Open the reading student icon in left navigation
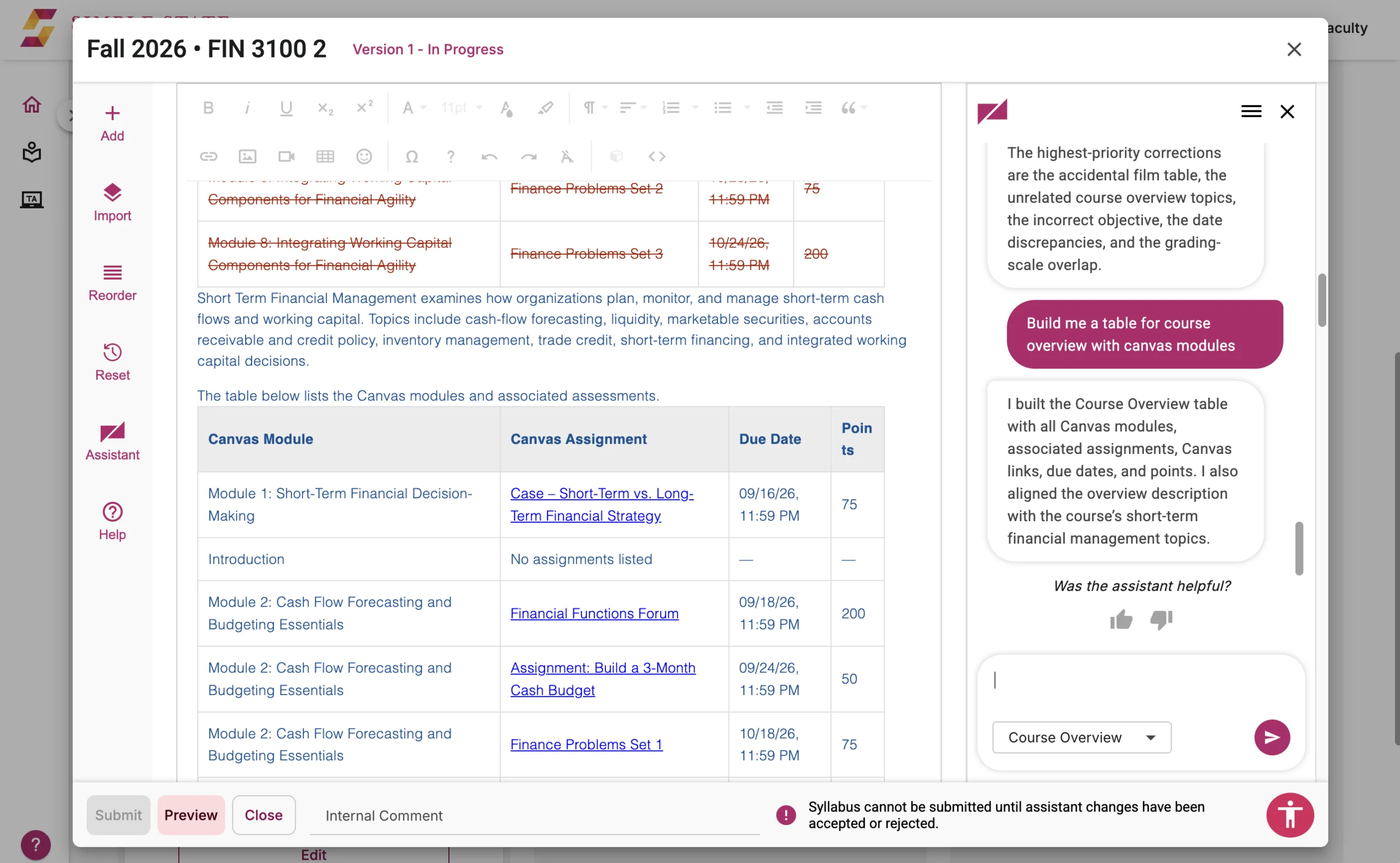This screenshot has width=1400, height=863. coord(31,152)
